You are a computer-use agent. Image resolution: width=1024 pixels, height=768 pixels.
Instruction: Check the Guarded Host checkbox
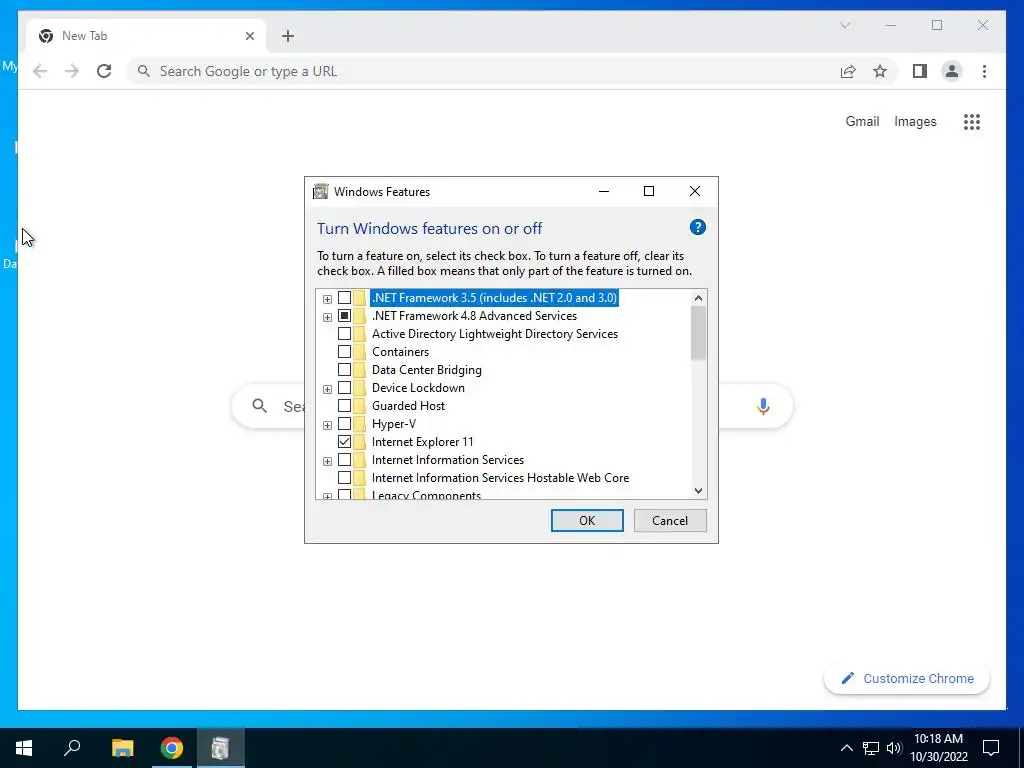coord(344,406)
